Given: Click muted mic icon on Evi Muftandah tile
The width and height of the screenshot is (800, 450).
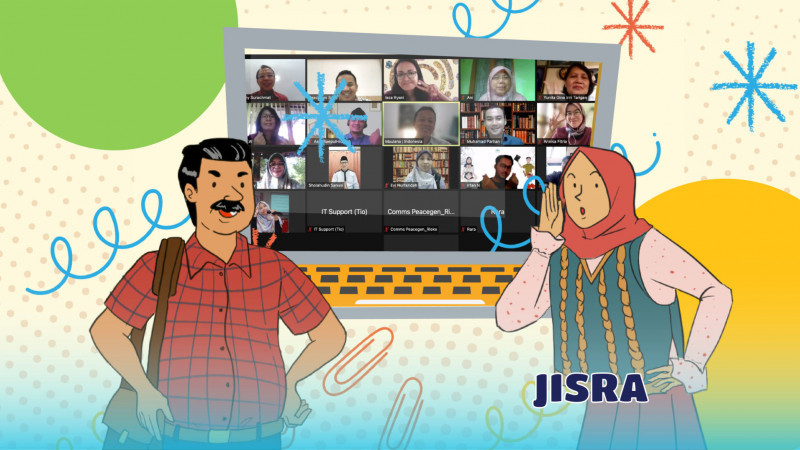Looking at the screenshot, I should pyautogui.click(x=387, y=185).
